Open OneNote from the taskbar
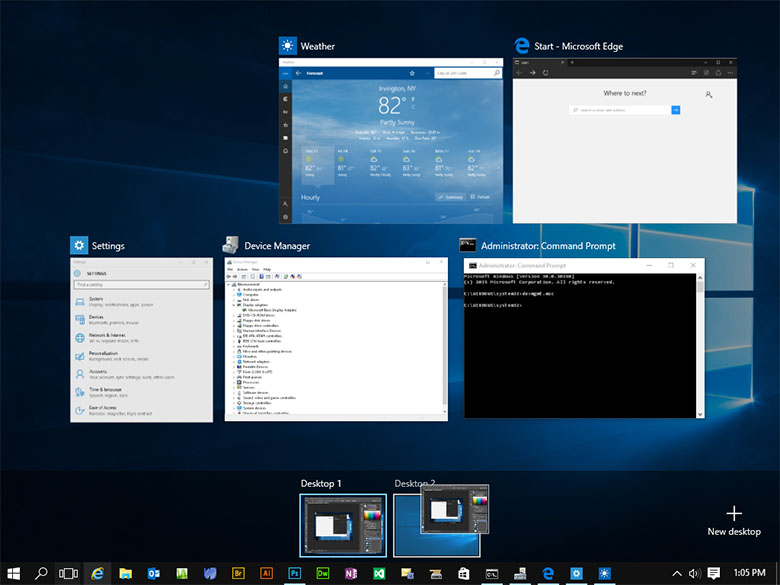Screen dimensions: 780x585 pyautogui.click(x=351, y=574)
